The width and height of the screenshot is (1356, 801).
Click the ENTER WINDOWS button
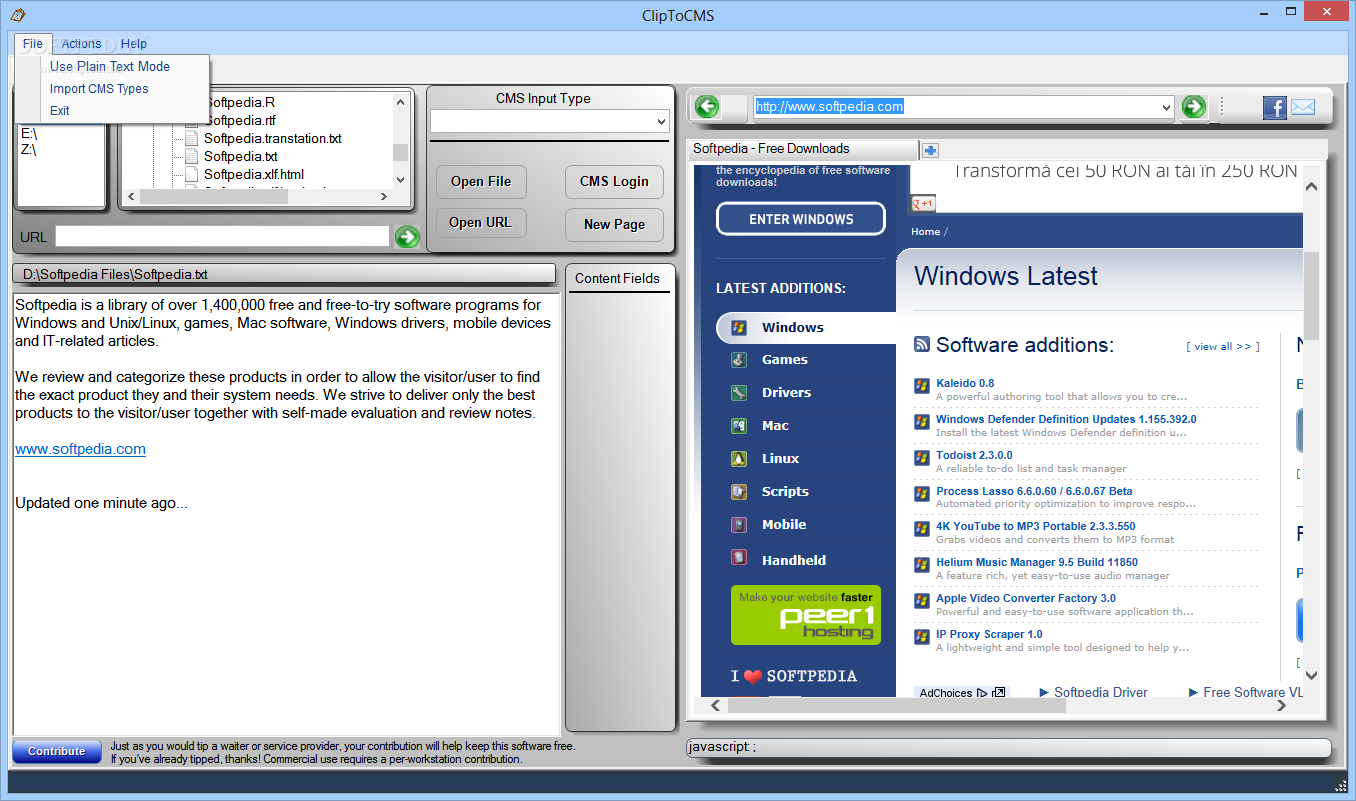[x=801, y=219]
